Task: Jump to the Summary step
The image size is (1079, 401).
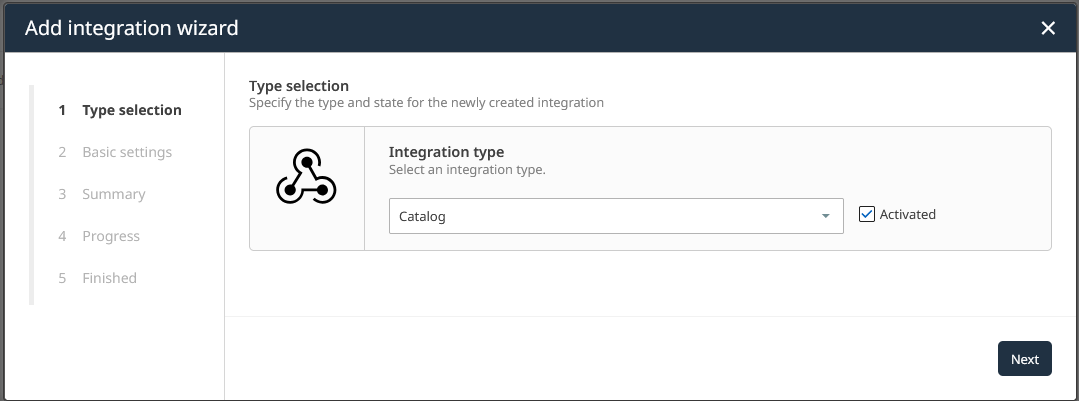Action: 114,194
